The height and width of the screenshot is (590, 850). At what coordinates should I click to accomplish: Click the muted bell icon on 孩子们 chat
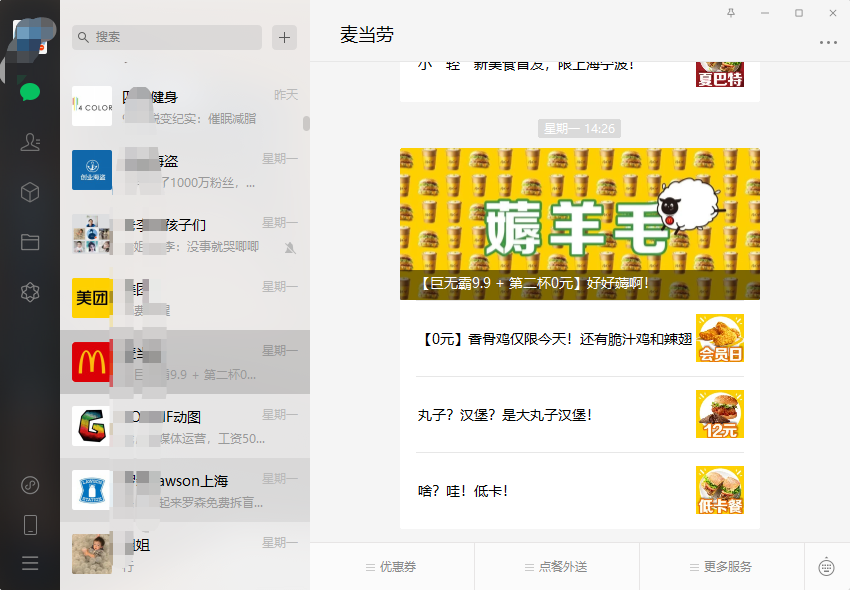[291, 248]
